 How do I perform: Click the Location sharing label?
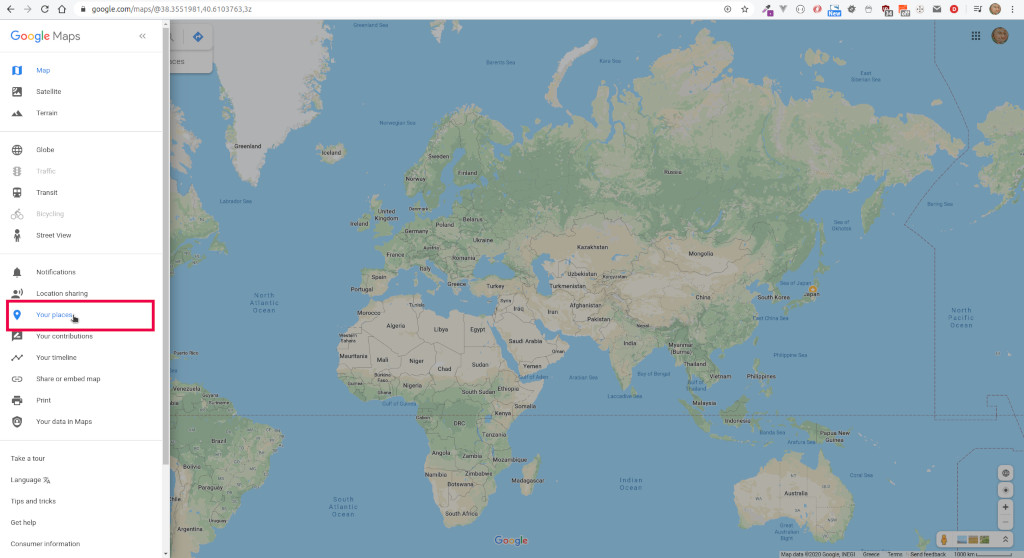click(61, 293)
